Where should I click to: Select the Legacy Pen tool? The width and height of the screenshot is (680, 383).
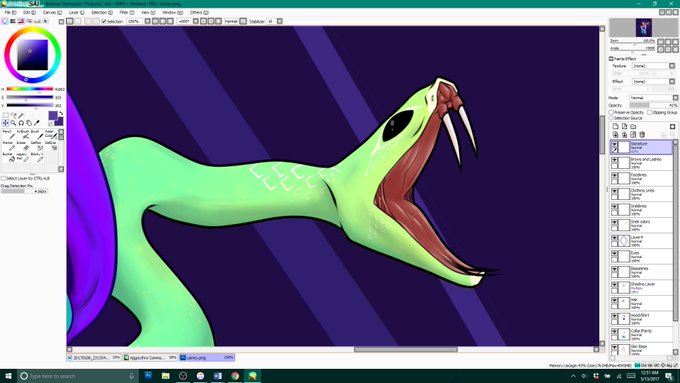[22, 157]
